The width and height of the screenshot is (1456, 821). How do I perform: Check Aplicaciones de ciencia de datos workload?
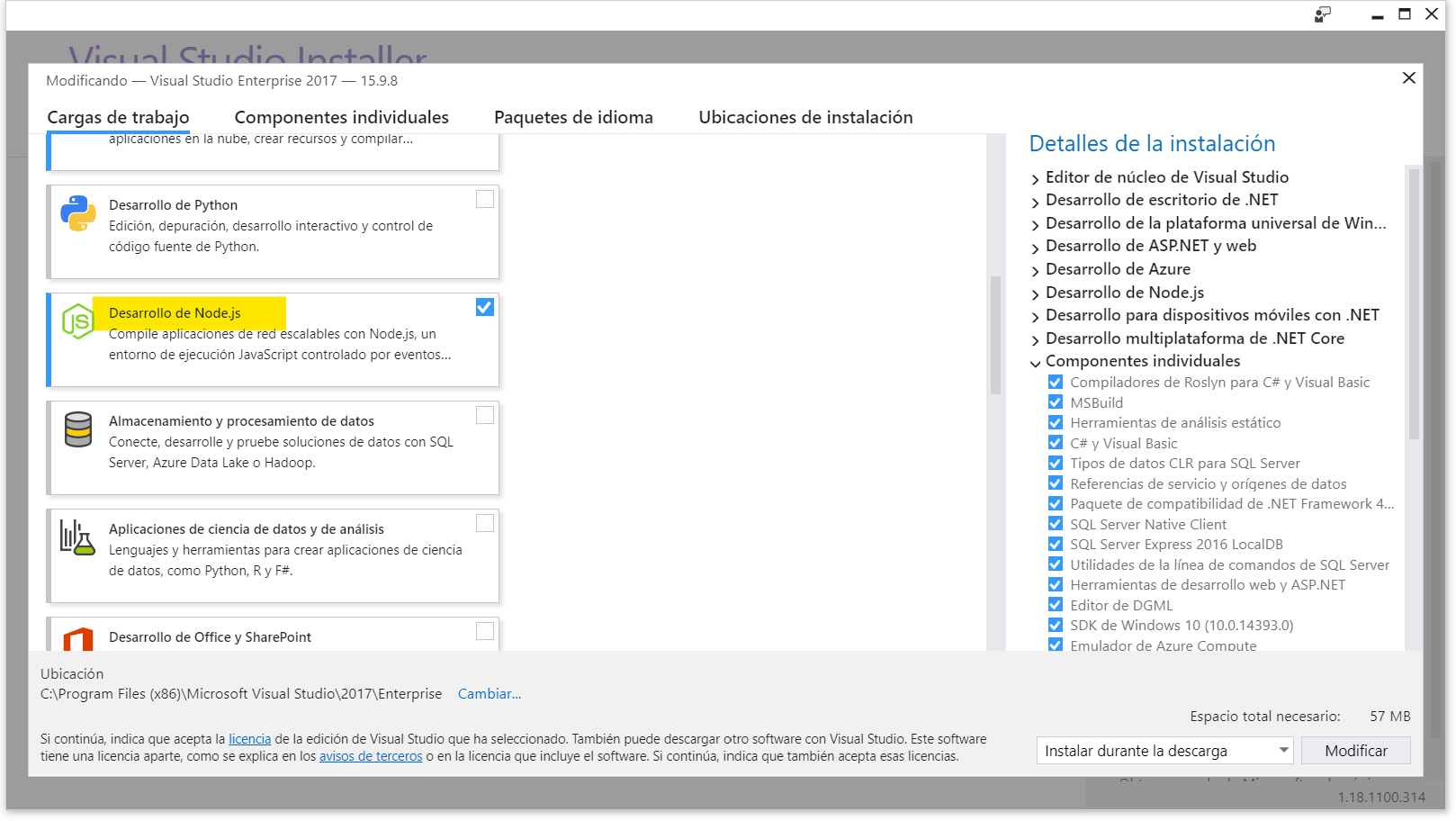pyautogui.click(x=485, y=523)
